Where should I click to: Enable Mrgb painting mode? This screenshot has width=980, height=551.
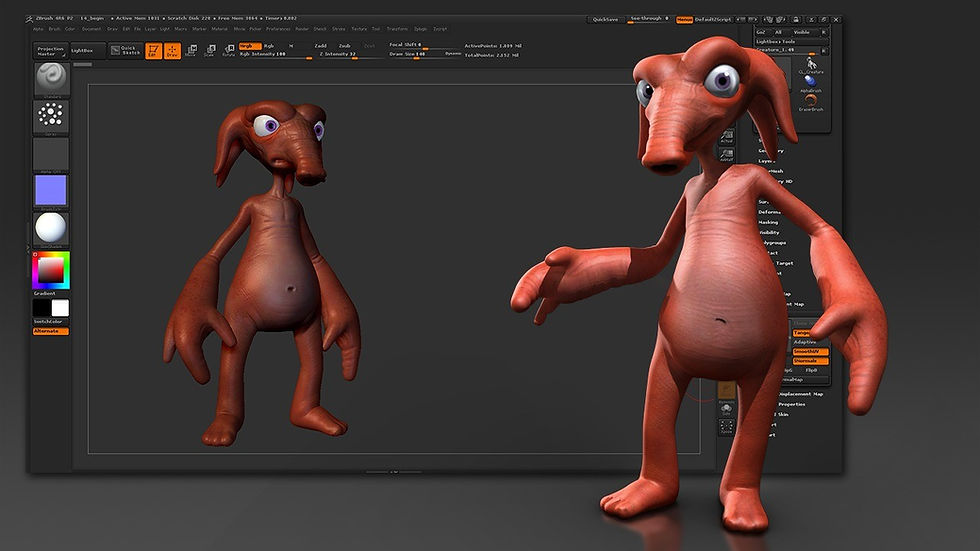[x=249, y=46]
